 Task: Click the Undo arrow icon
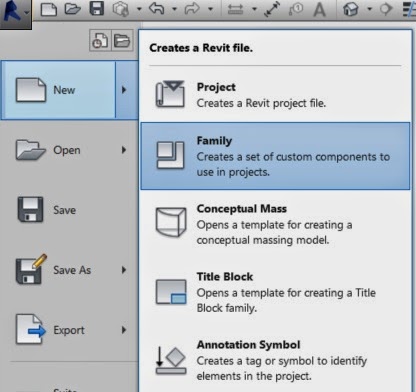click(157, 9)
